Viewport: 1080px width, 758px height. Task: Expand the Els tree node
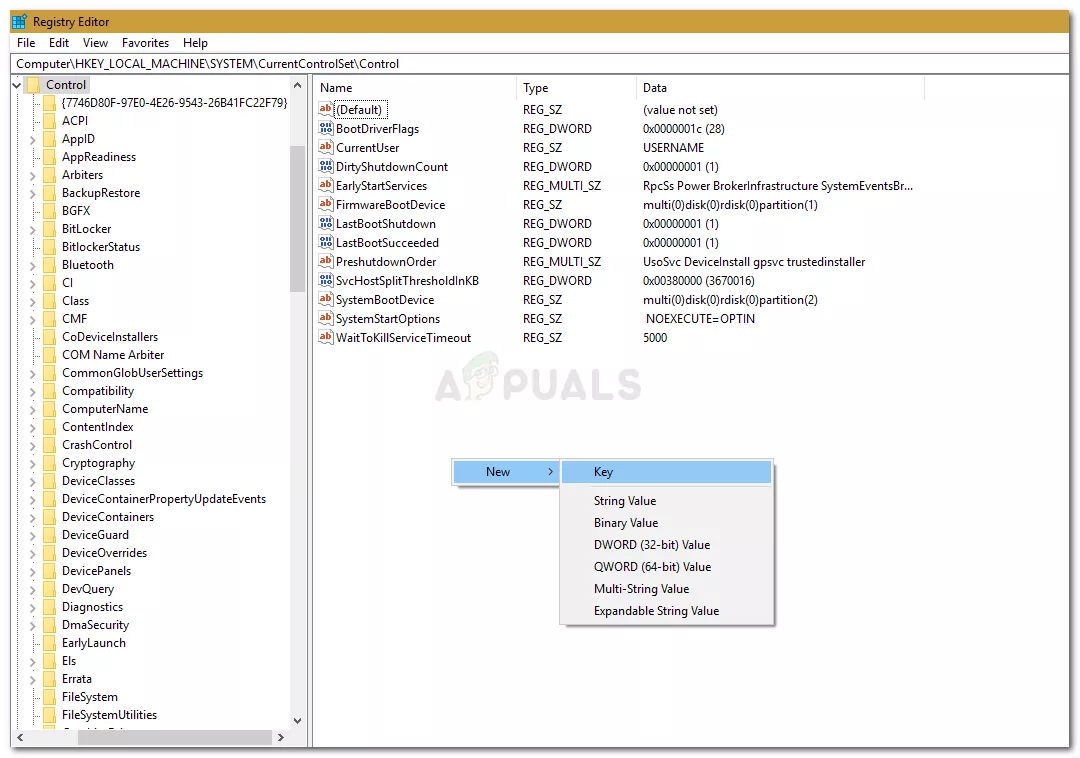click(32, 661)
